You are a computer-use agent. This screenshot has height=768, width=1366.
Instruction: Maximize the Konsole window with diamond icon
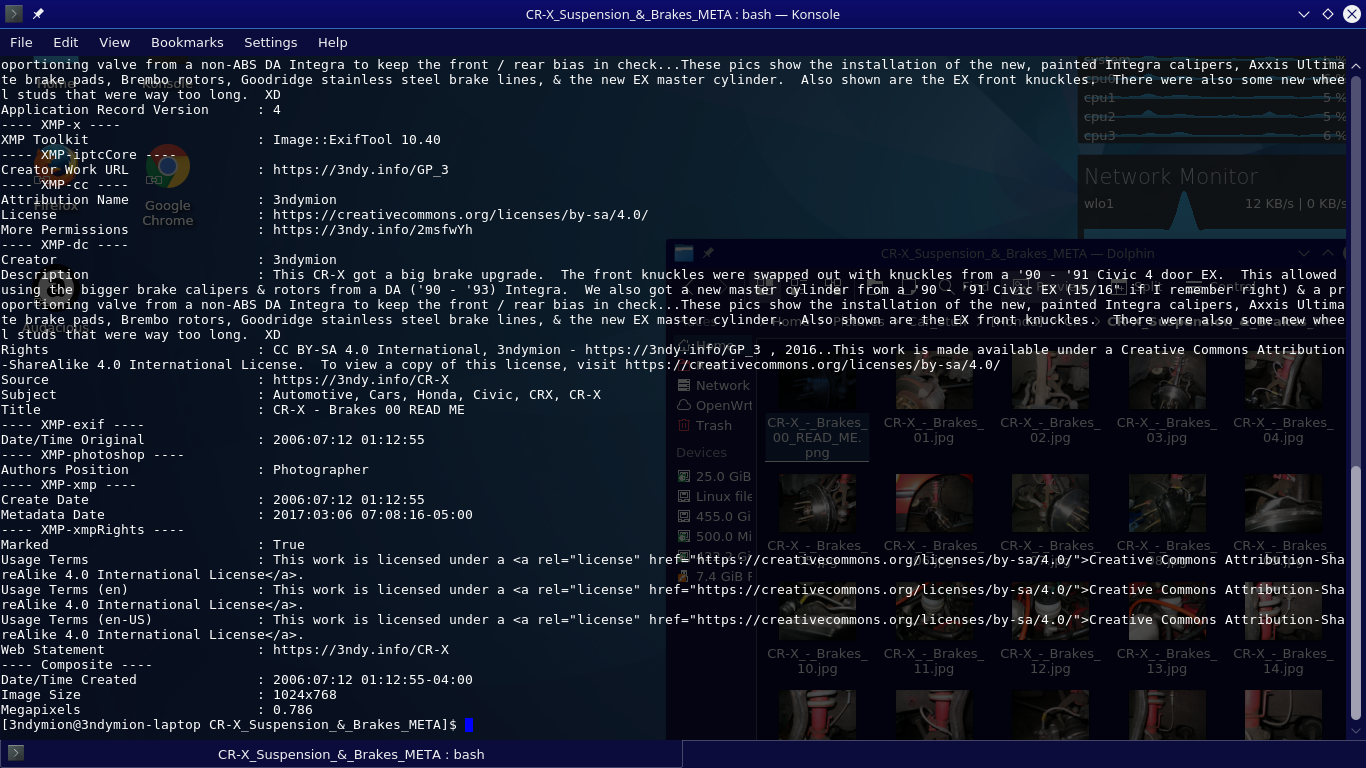tap(1328, 14)
